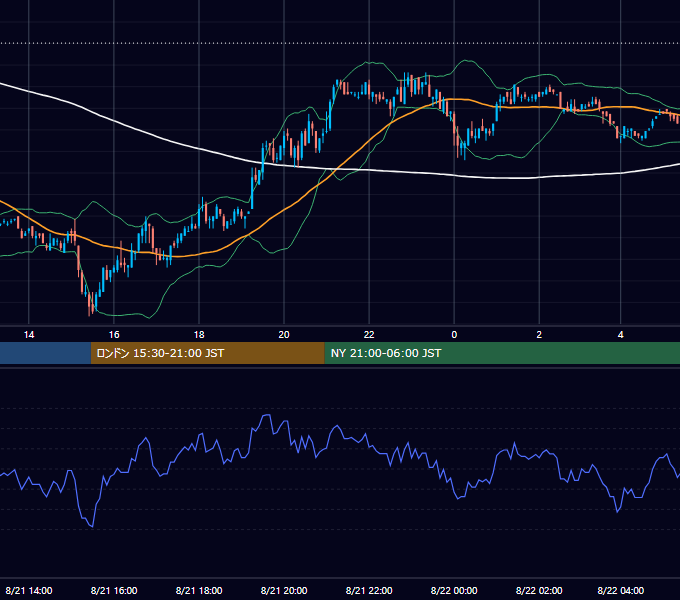Click the 8/21 22:00 date label
680x600 pixels.
[x=369, y=590]
